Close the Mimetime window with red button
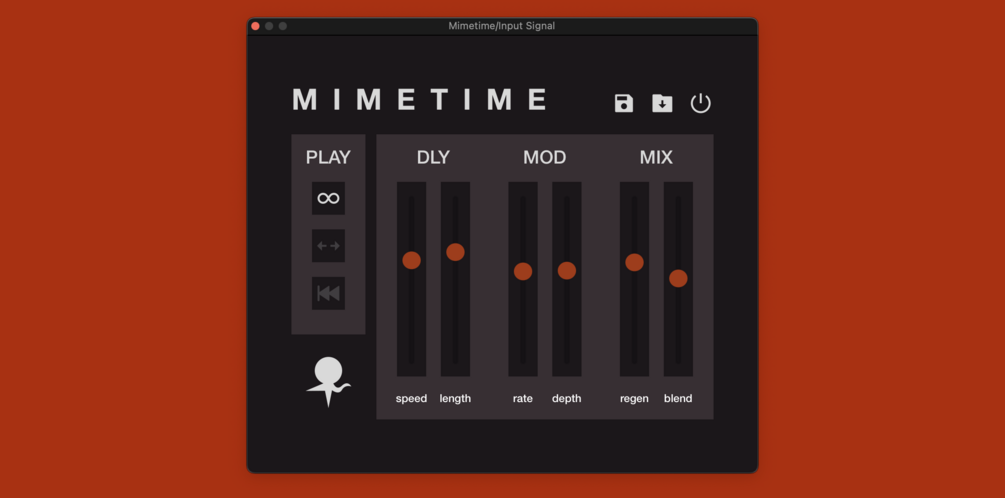Viewport: 1005px width, 498px height. pos(255,26)
